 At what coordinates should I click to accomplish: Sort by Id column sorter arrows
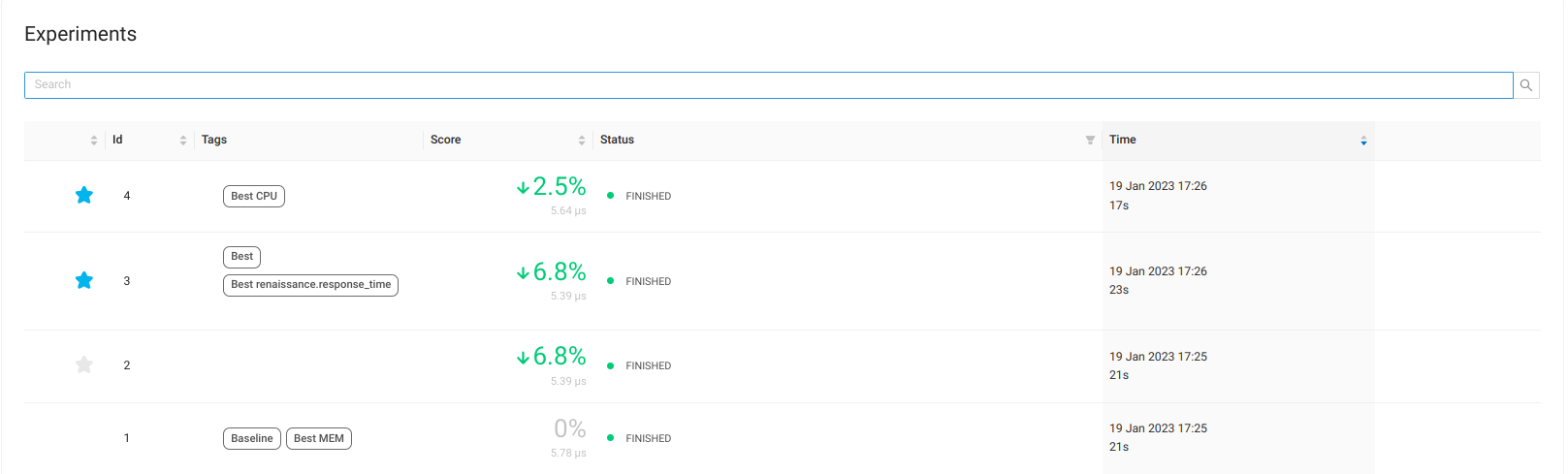[183, 141]
